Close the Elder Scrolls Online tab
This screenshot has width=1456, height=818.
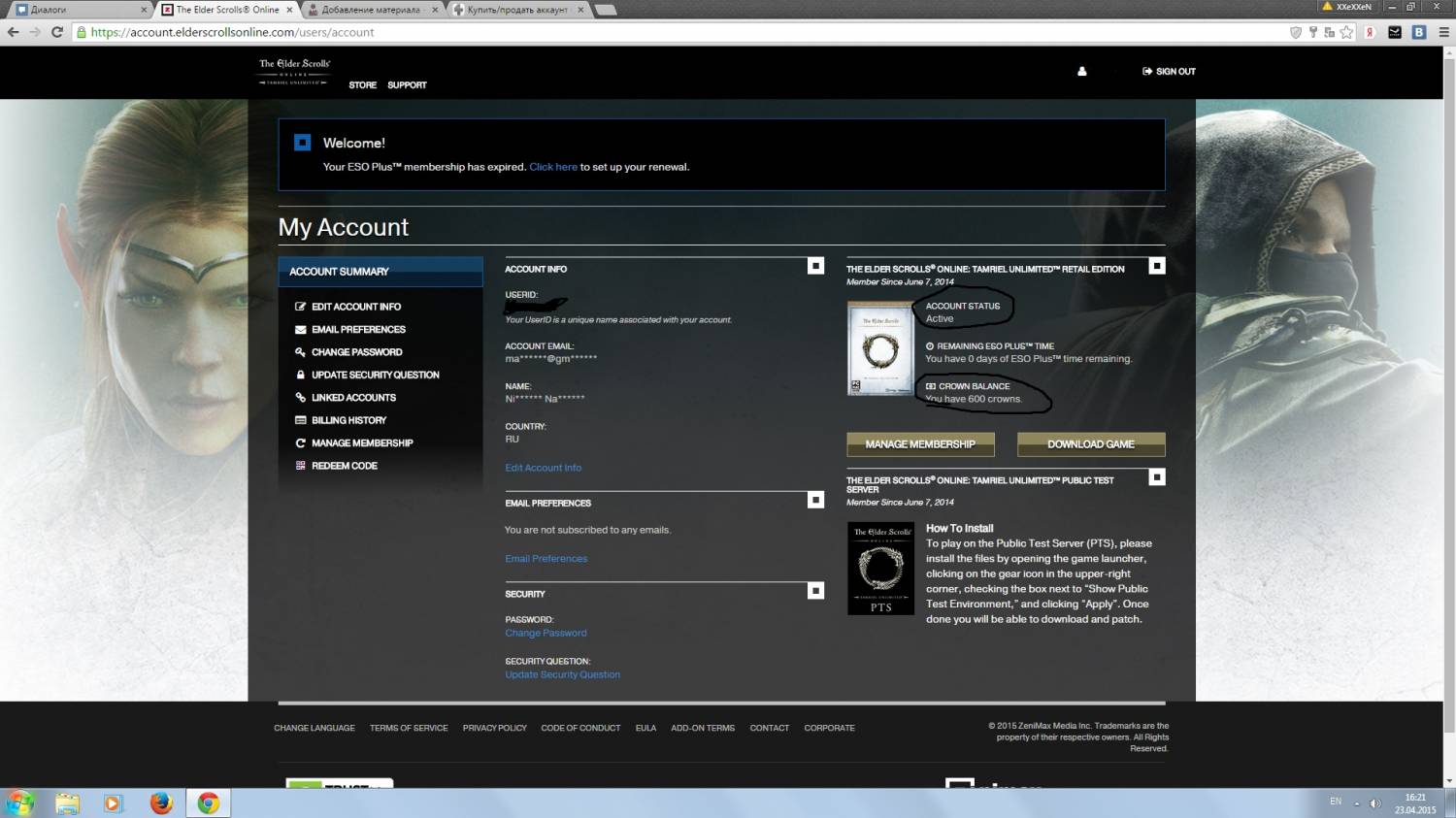pos(289,10)
